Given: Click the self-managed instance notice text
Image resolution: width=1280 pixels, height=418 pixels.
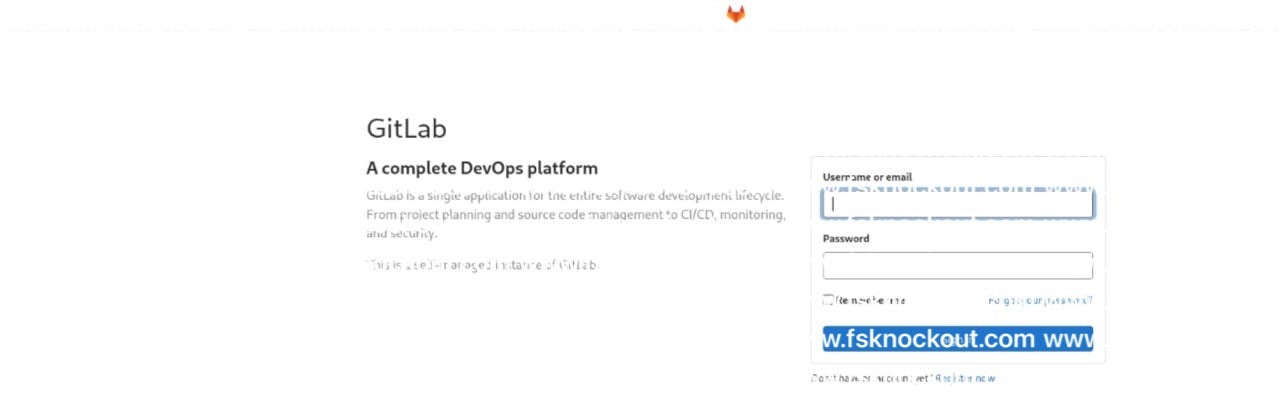Looking at the screenshot, I should click(482, 265).
